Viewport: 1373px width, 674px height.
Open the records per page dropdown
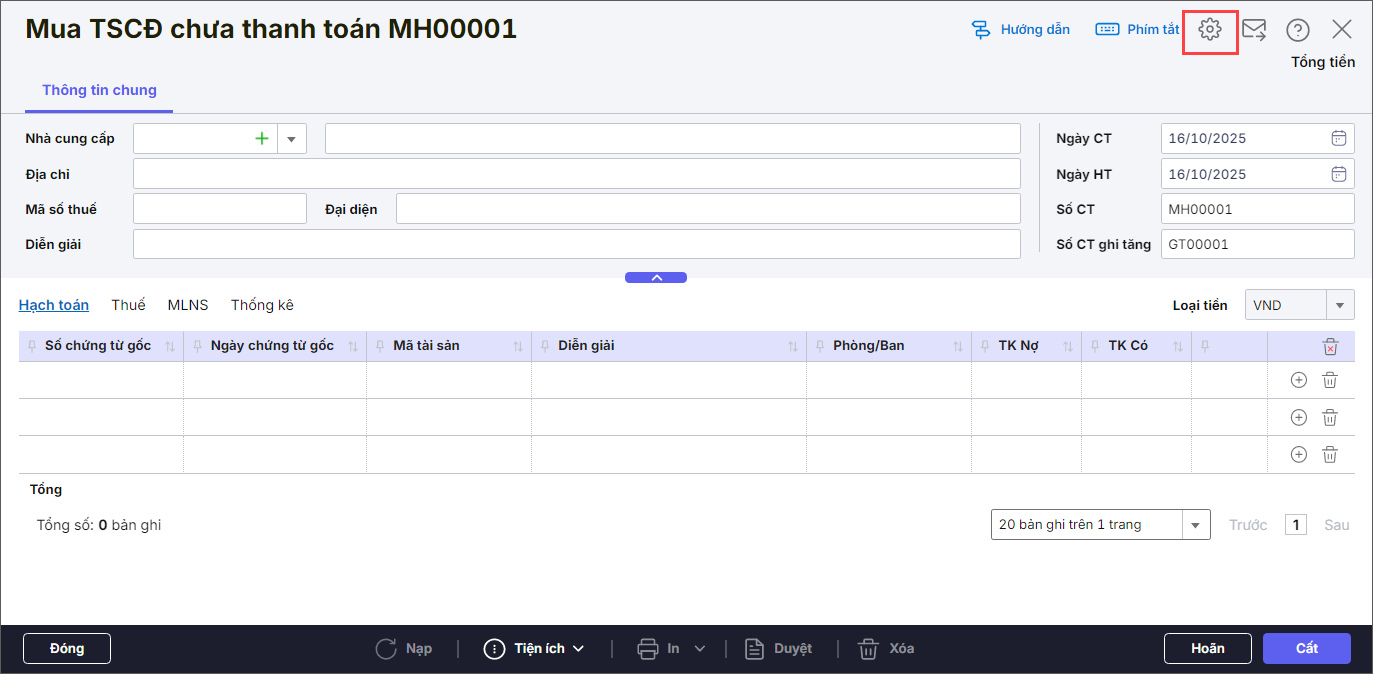[1195, 525]
